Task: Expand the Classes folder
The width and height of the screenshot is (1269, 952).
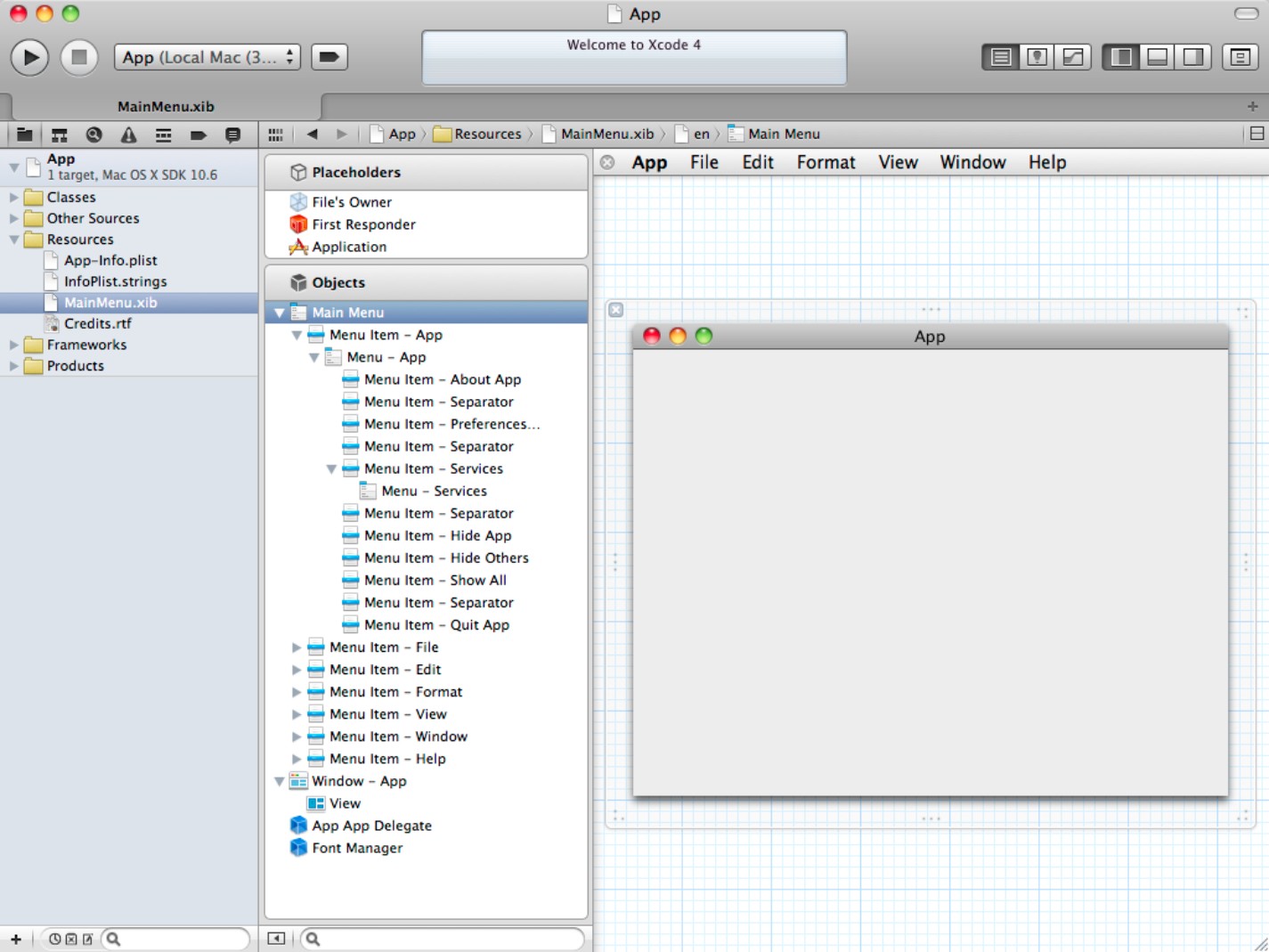Action: click(13, 197)
